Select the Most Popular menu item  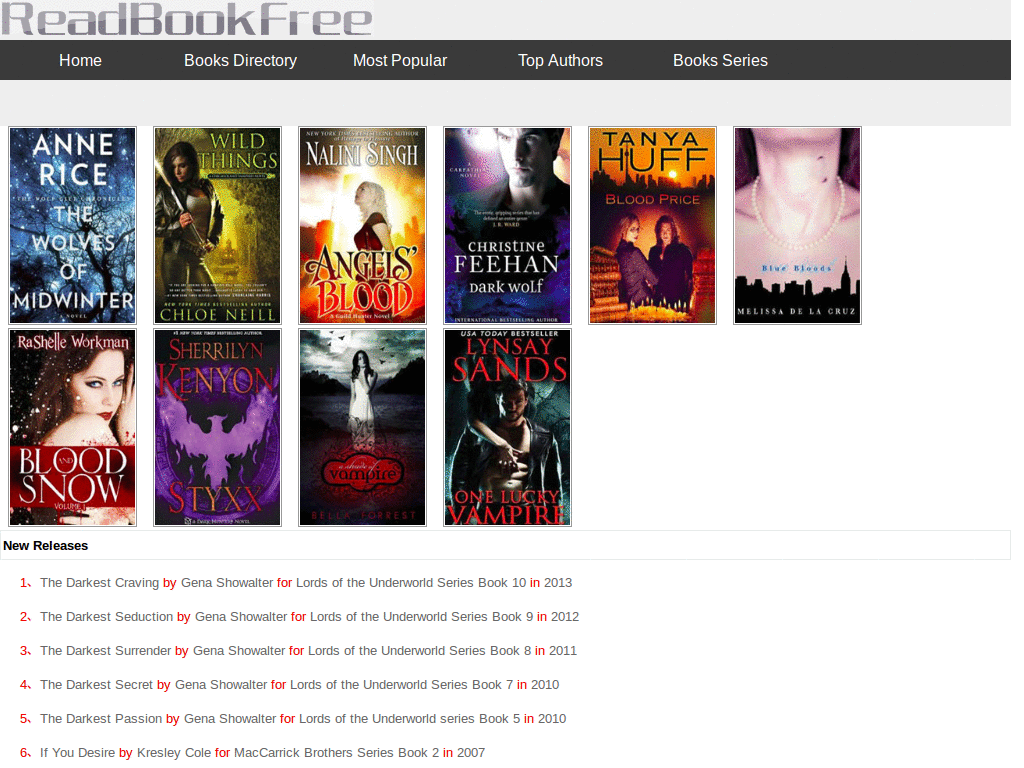point(400,60)
